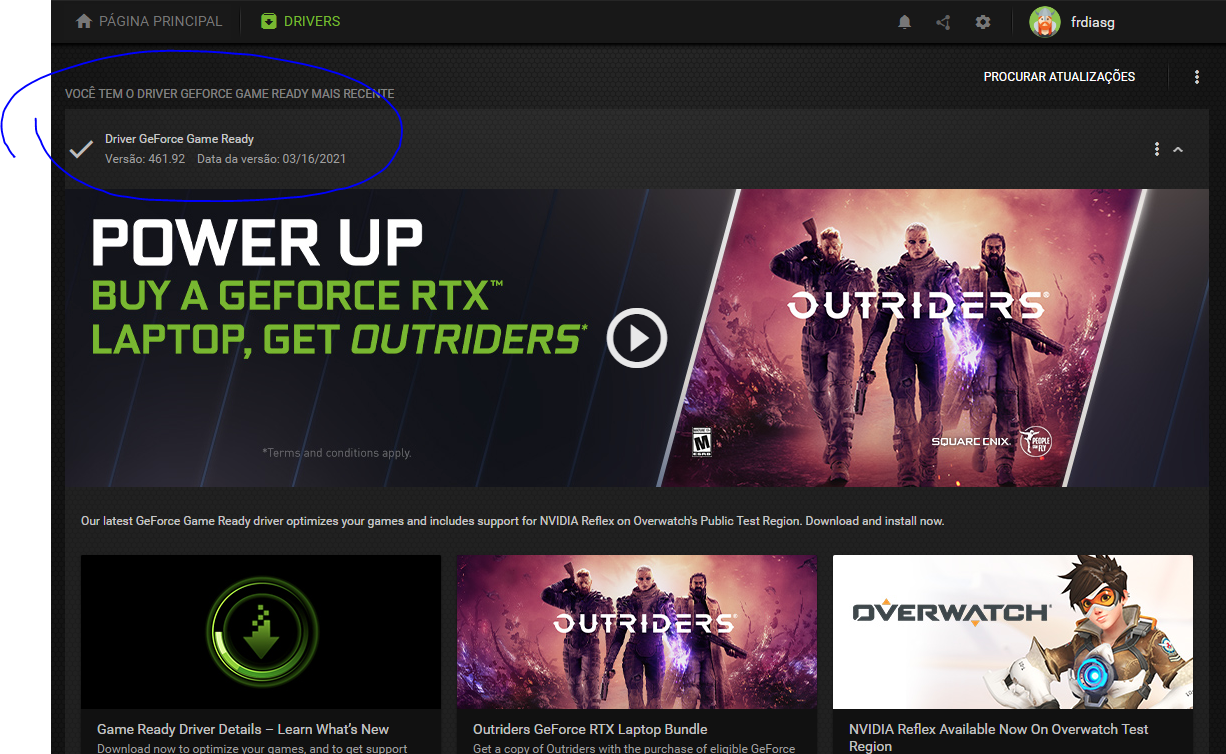Switch to the Drivers tab

click(300, 21)
